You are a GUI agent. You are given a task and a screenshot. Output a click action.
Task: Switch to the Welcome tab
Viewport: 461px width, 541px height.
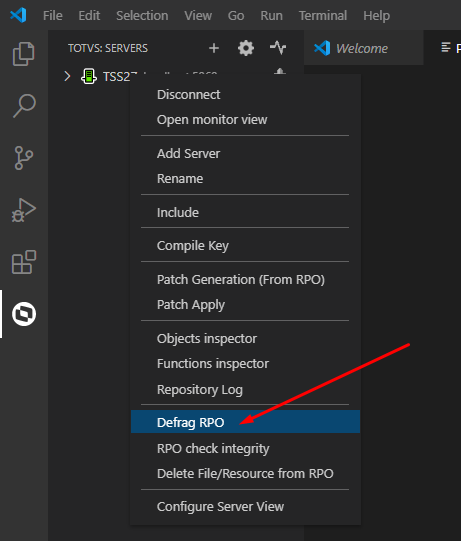pos(363,48)
